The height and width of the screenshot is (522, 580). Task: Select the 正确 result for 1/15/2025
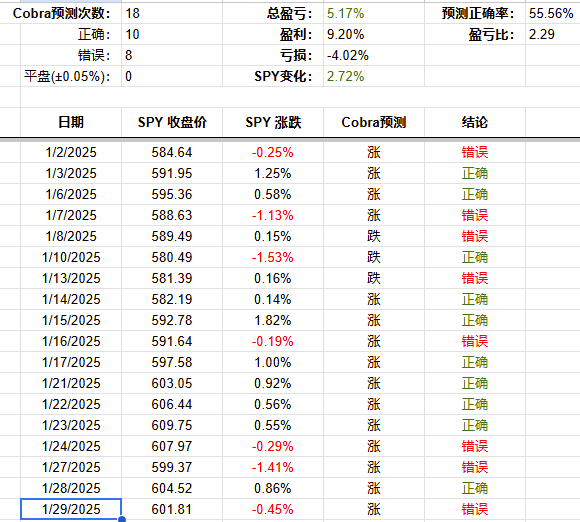pos(475,320)
